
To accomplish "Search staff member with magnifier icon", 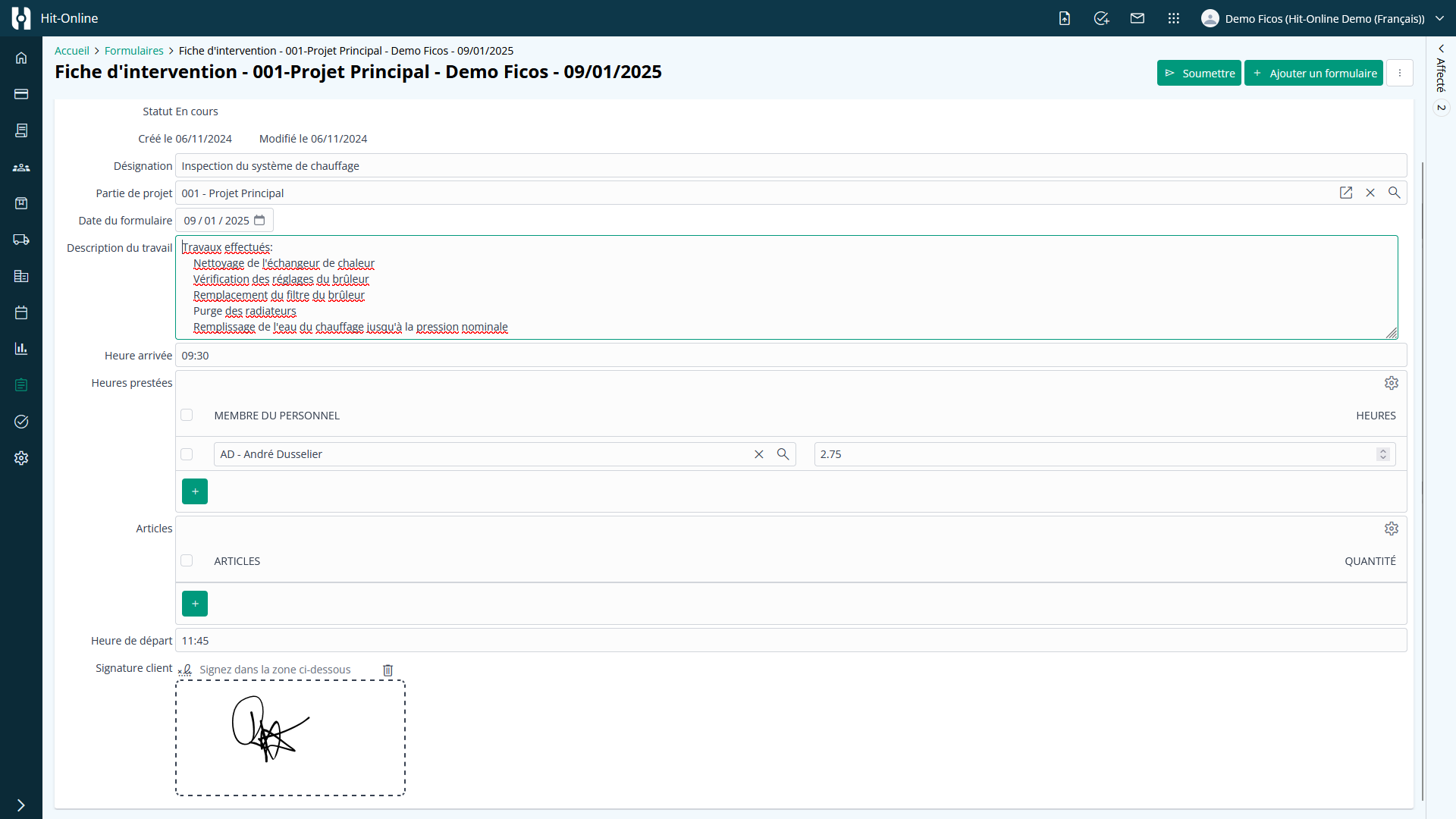I will coord(783,454).
